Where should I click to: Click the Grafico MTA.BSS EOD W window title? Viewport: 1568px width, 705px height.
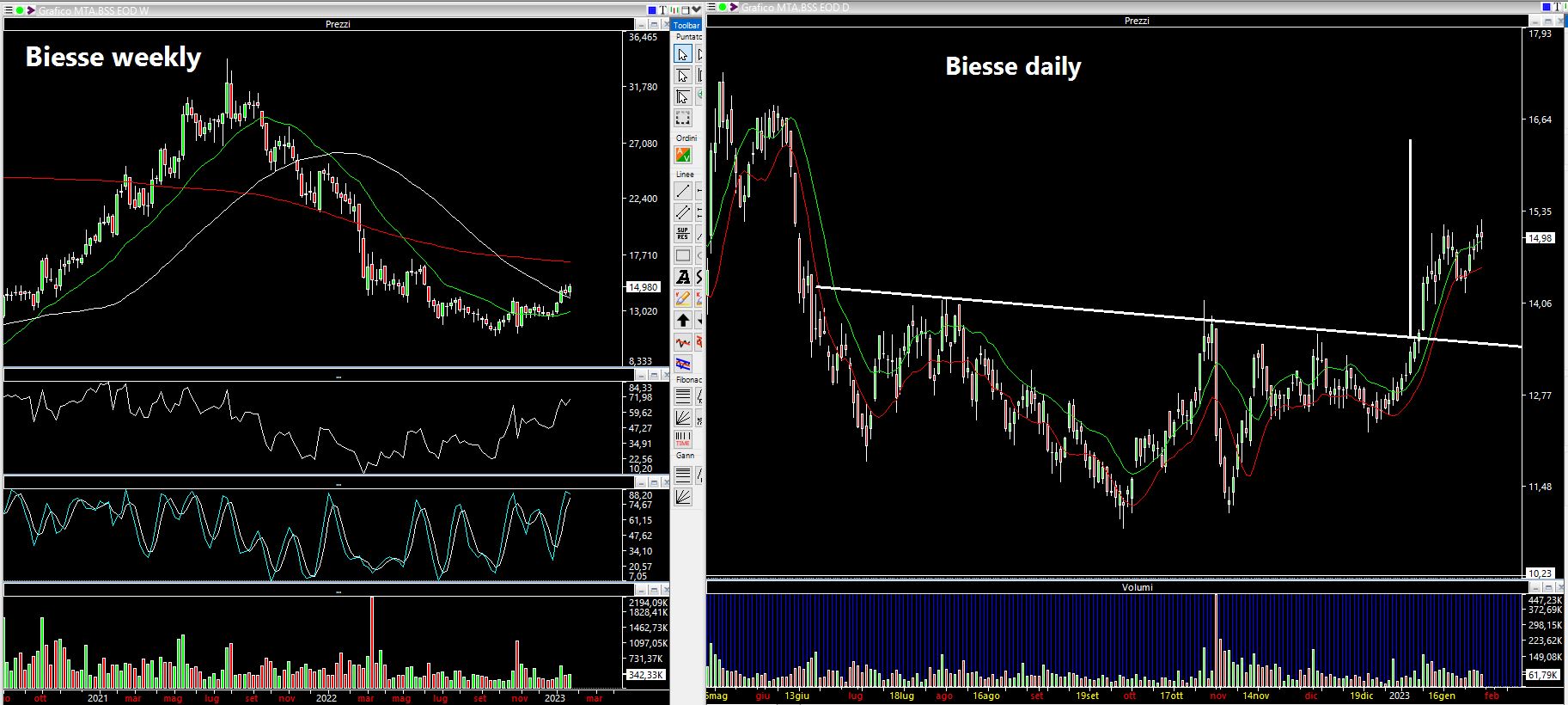point(95,10)
